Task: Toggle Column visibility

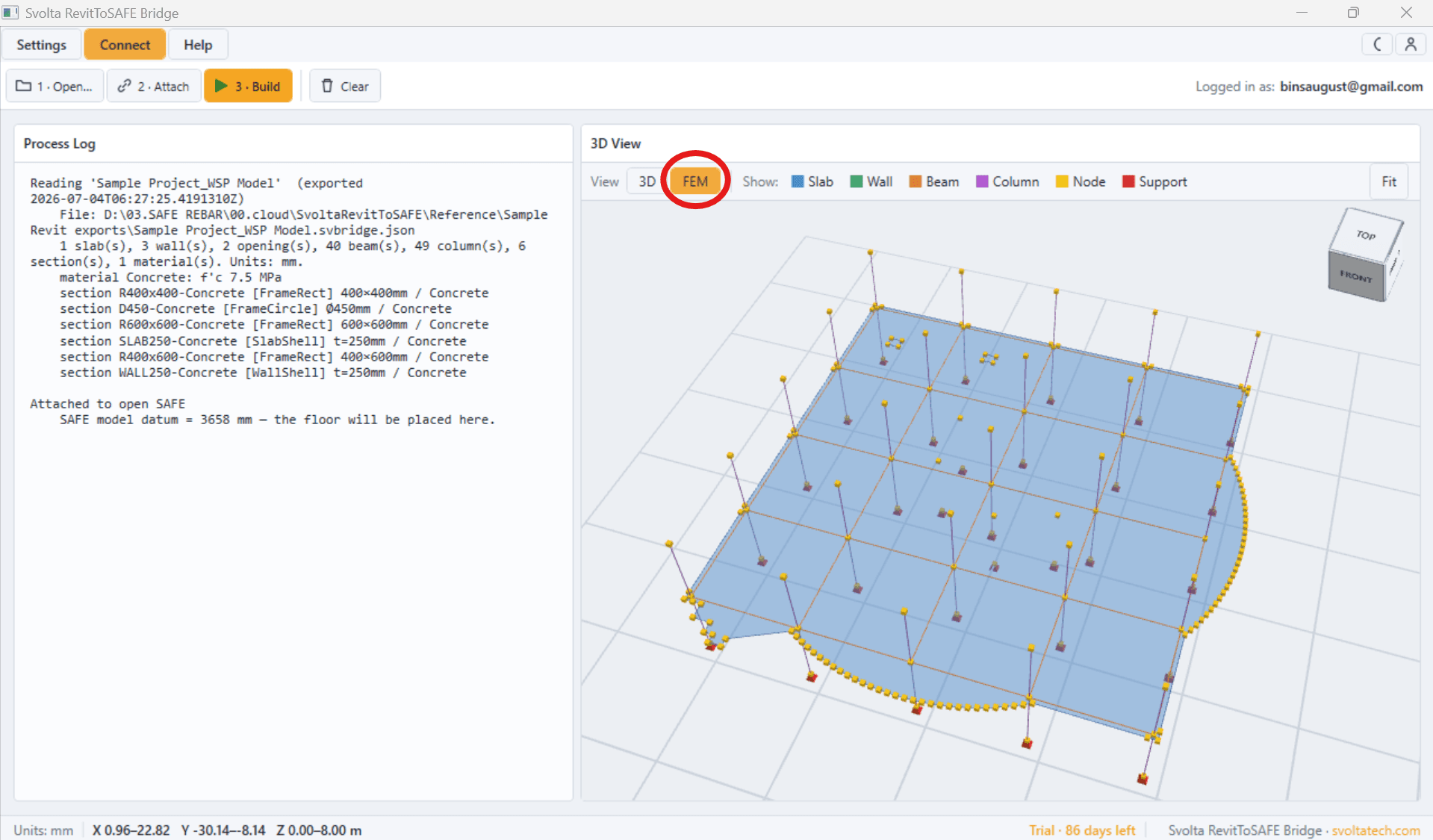Action: coord(1007,181)
